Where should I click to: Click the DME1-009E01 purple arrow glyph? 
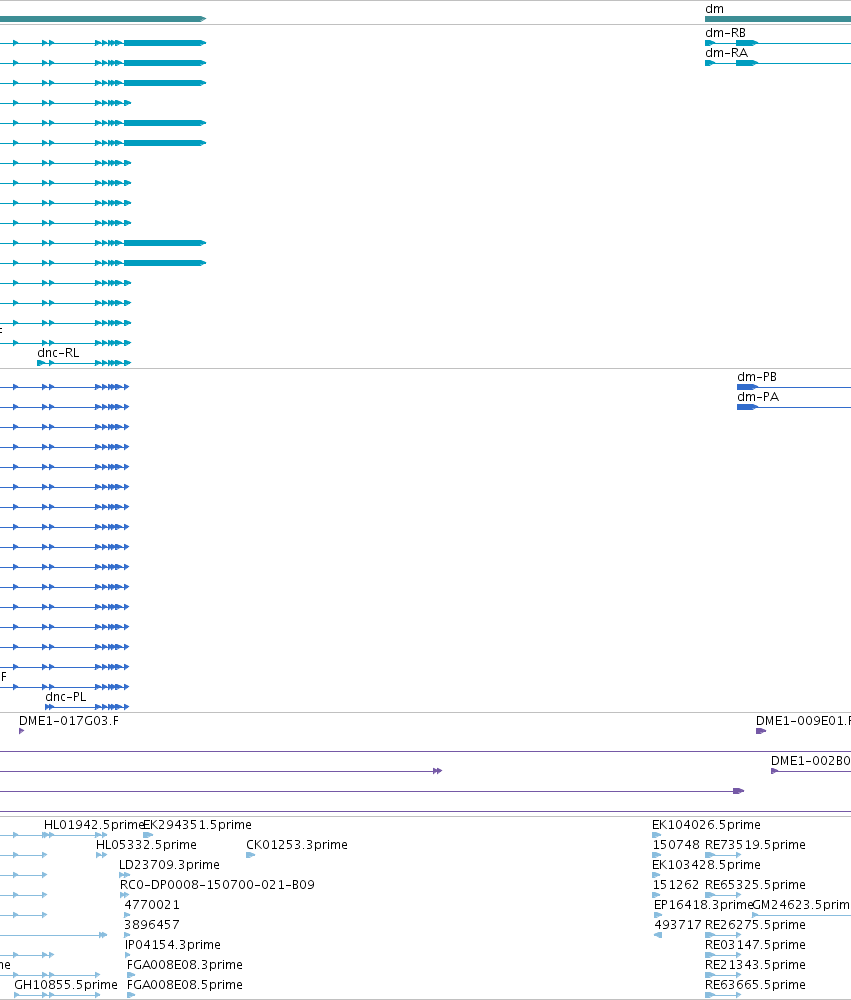[760, 731]
